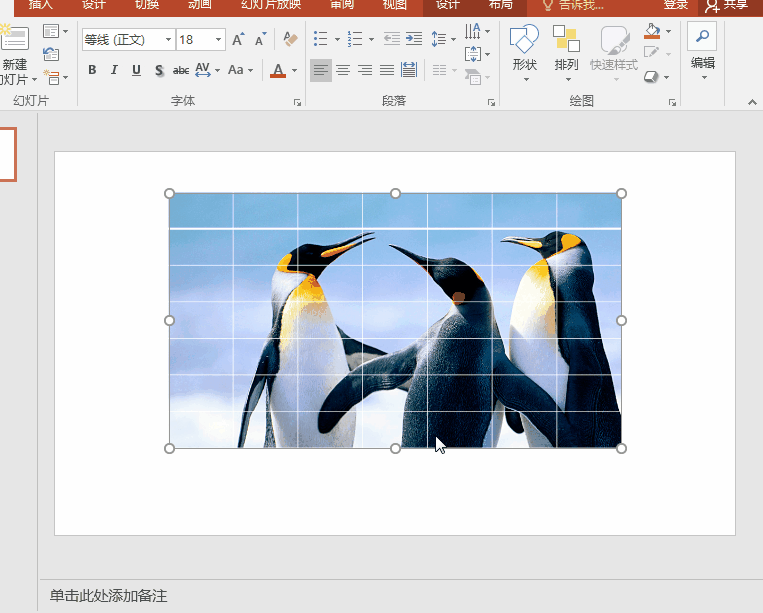The width and height of the screenshot is (763, 613).
Task: Switch to Transitions tab
Action: click(x=147, y=5)
